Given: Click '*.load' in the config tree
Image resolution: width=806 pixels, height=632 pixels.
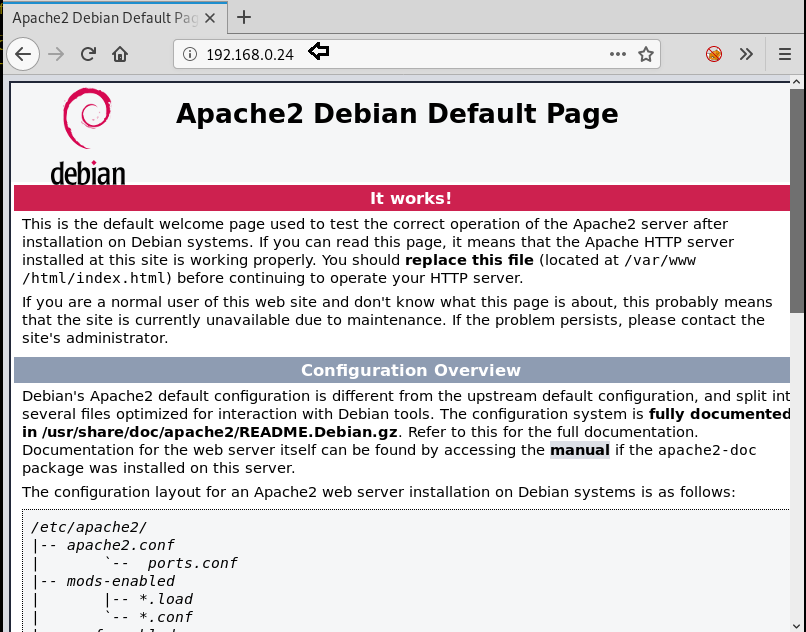Looking at the screenshot, I should tap(166, 599).
